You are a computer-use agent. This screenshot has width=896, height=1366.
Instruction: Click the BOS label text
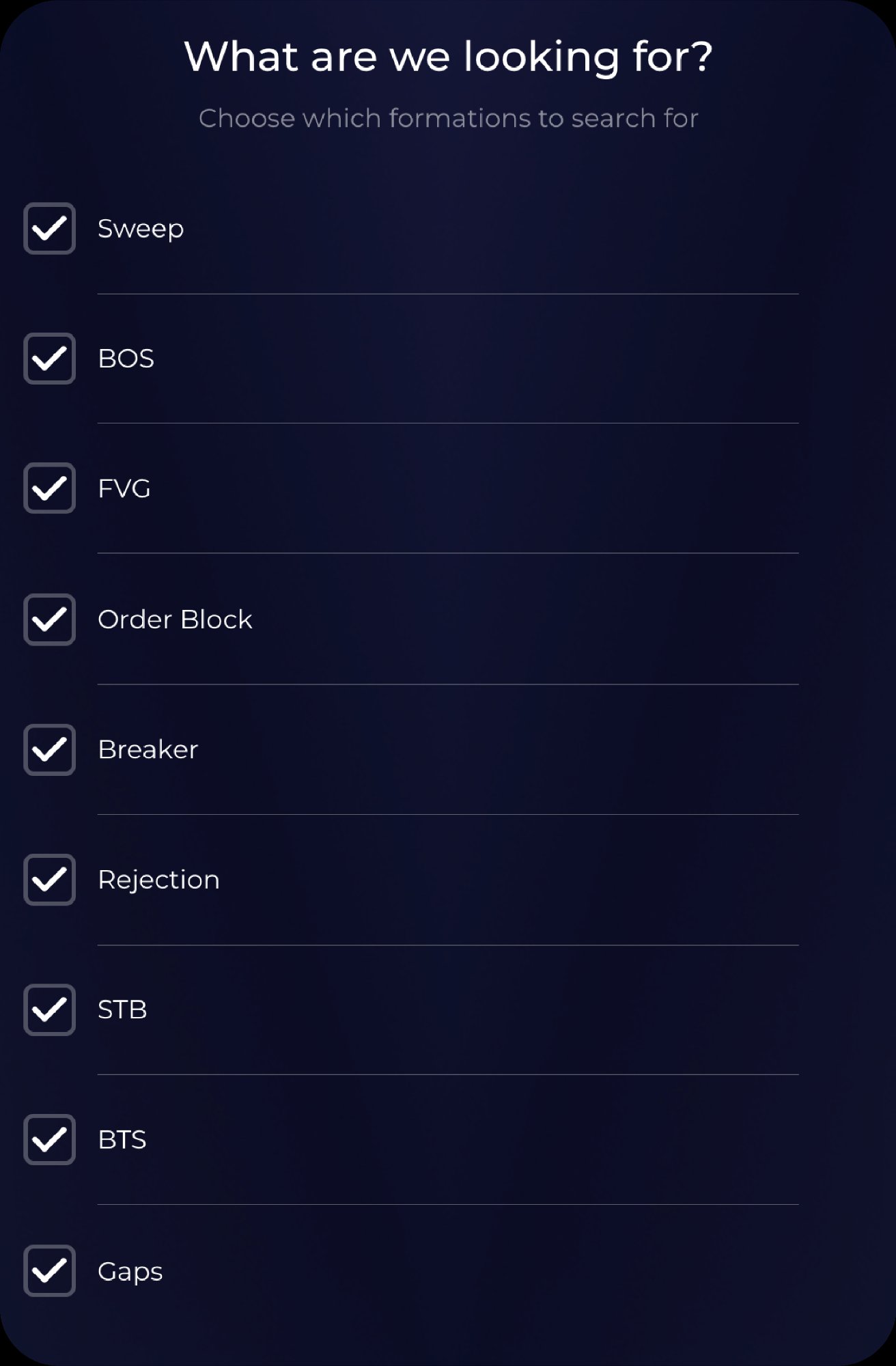point(126,359)
